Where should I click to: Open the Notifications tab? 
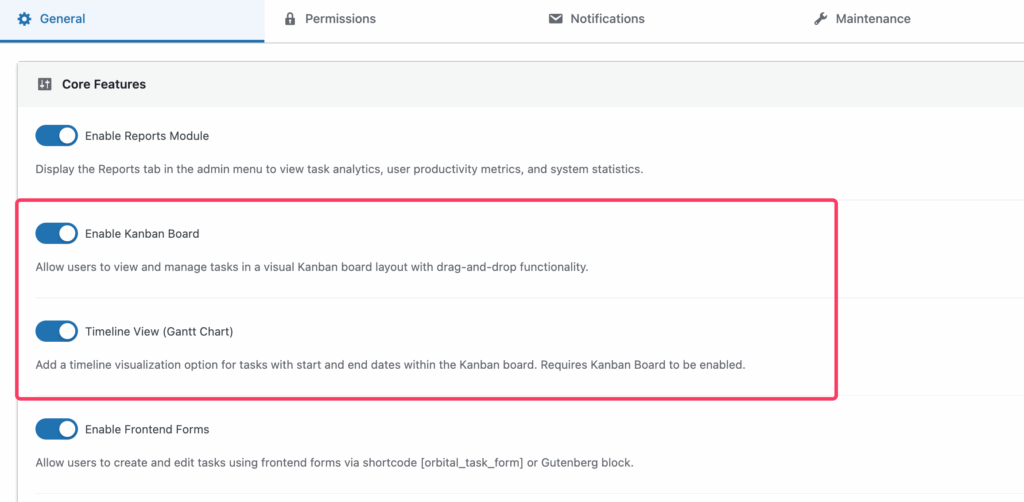click(607, 19)
